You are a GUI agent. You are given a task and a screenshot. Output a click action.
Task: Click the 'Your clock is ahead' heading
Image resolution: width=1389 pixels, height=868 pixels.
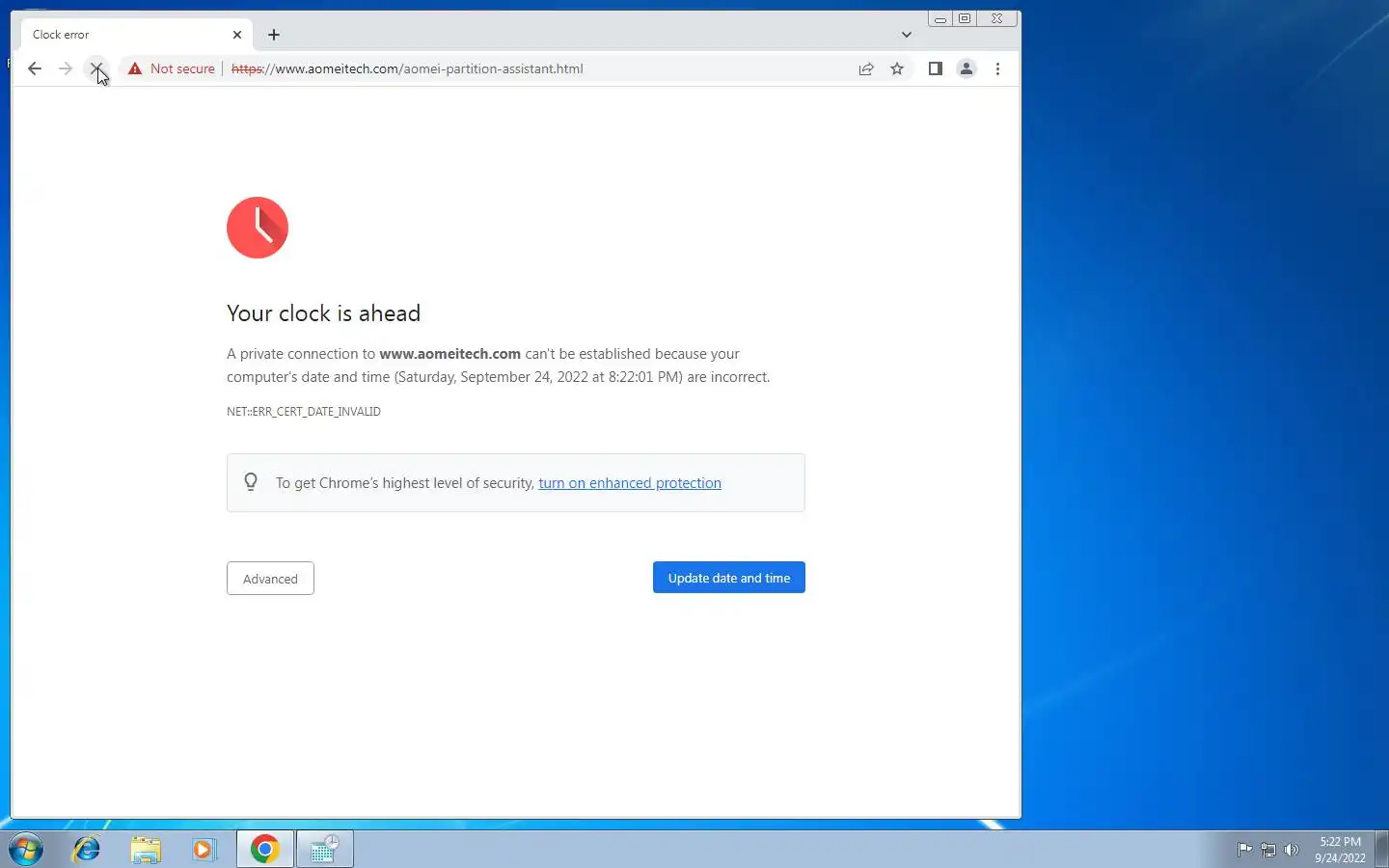pyautogui.click(x=324, y=313)
